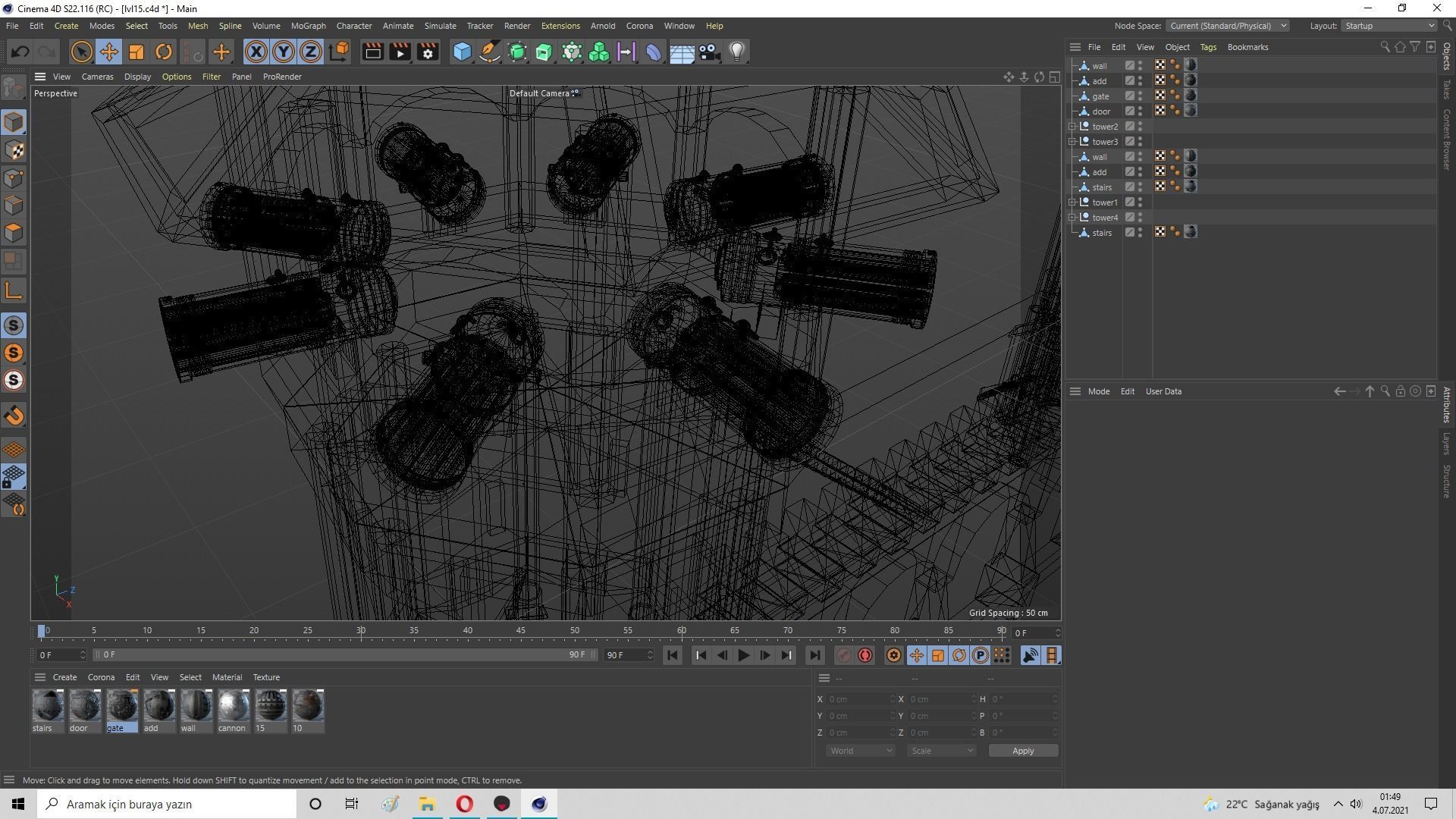Open the MoGraph menu
The height and width of the screenshot is (819, 1456).
coord(308,26)
